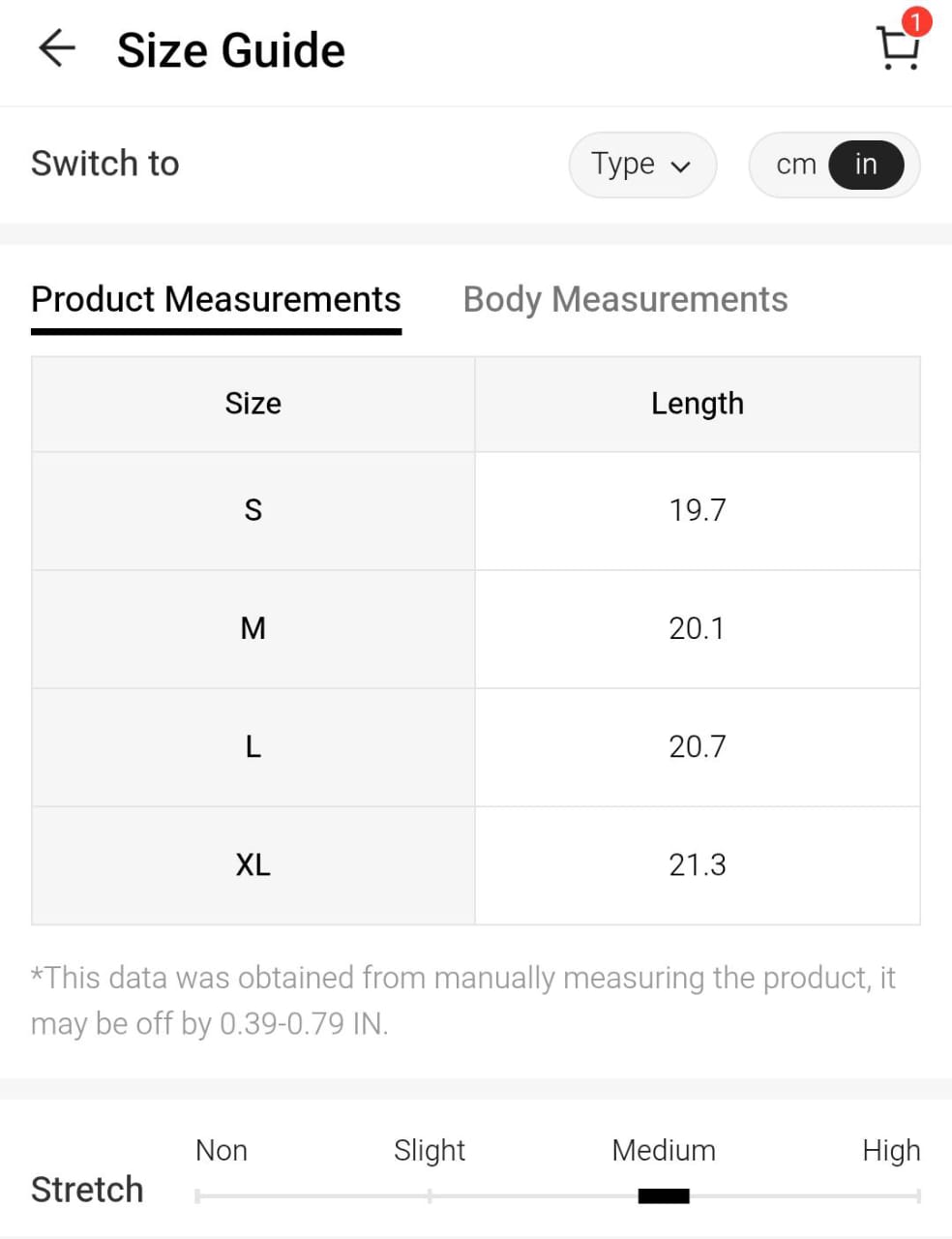Image resolution: width=952 pixels, height=1239 pixels.
Task: Tap the 19.7 length cell
Action: [697, 510]
